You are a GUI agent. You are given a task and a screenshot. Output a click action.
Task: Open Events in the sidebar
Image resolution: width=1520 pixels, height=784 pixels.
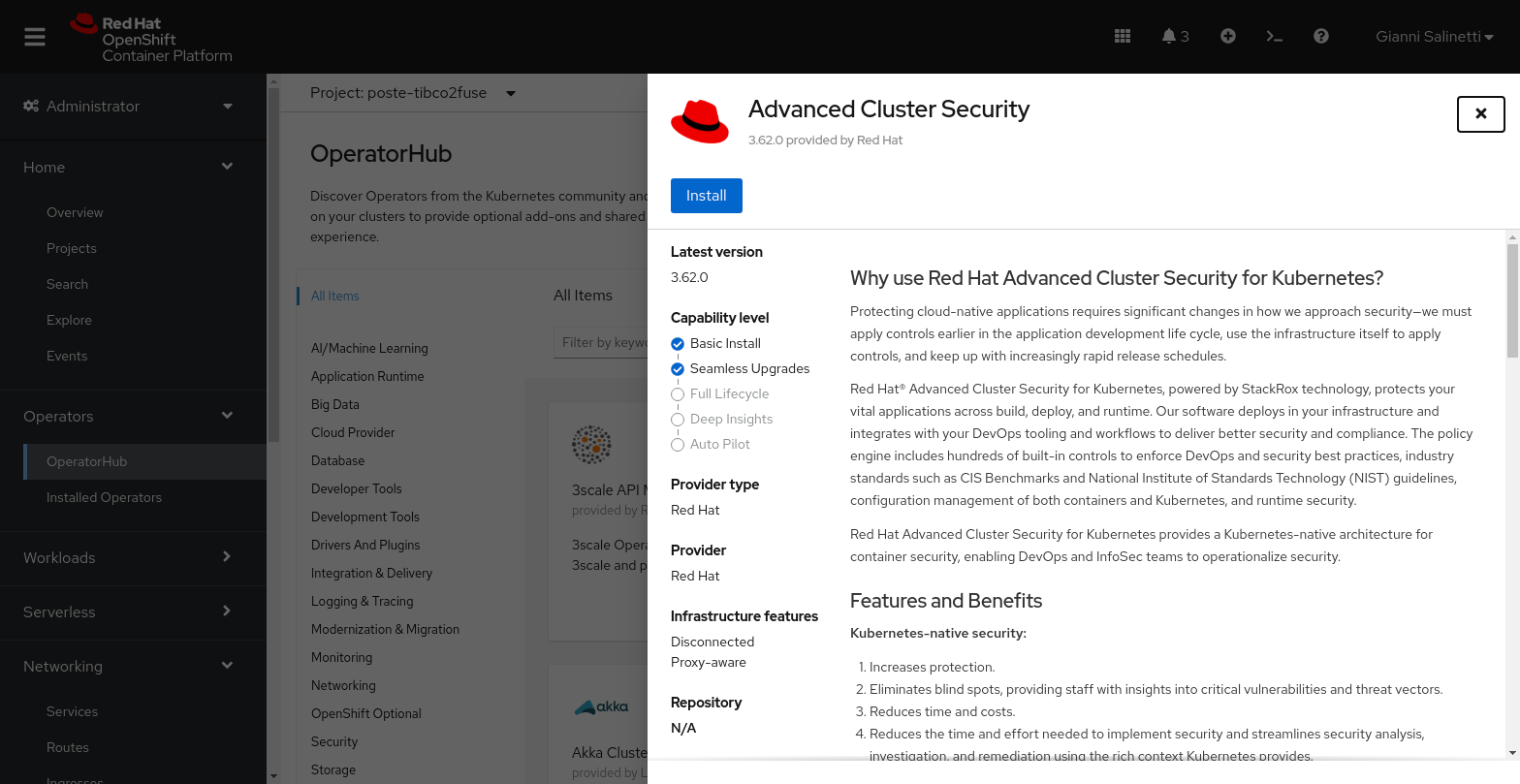coord(67,356)
